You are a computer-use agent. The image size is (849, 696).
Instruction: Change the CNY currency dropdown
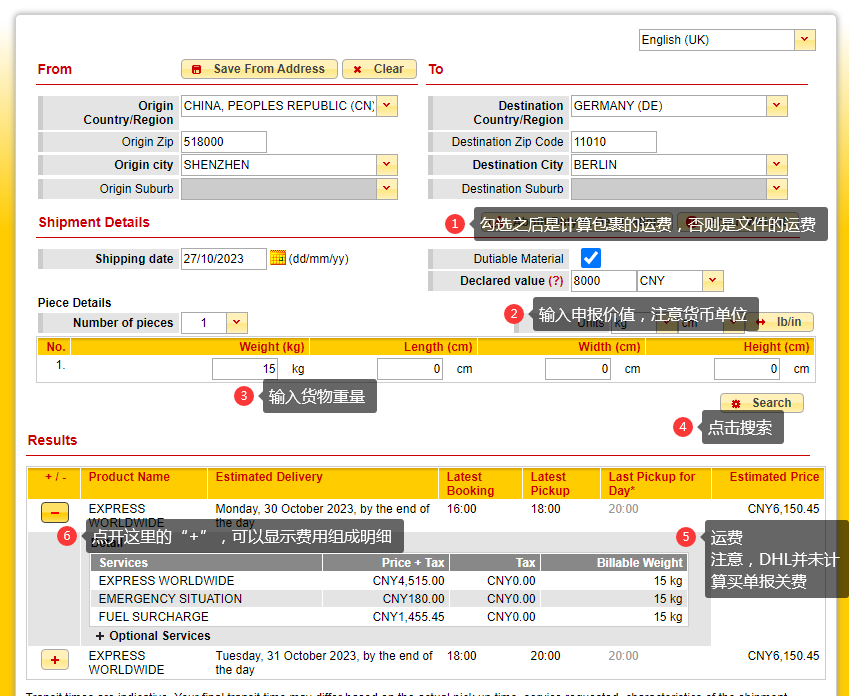click(x=712, y=281)
